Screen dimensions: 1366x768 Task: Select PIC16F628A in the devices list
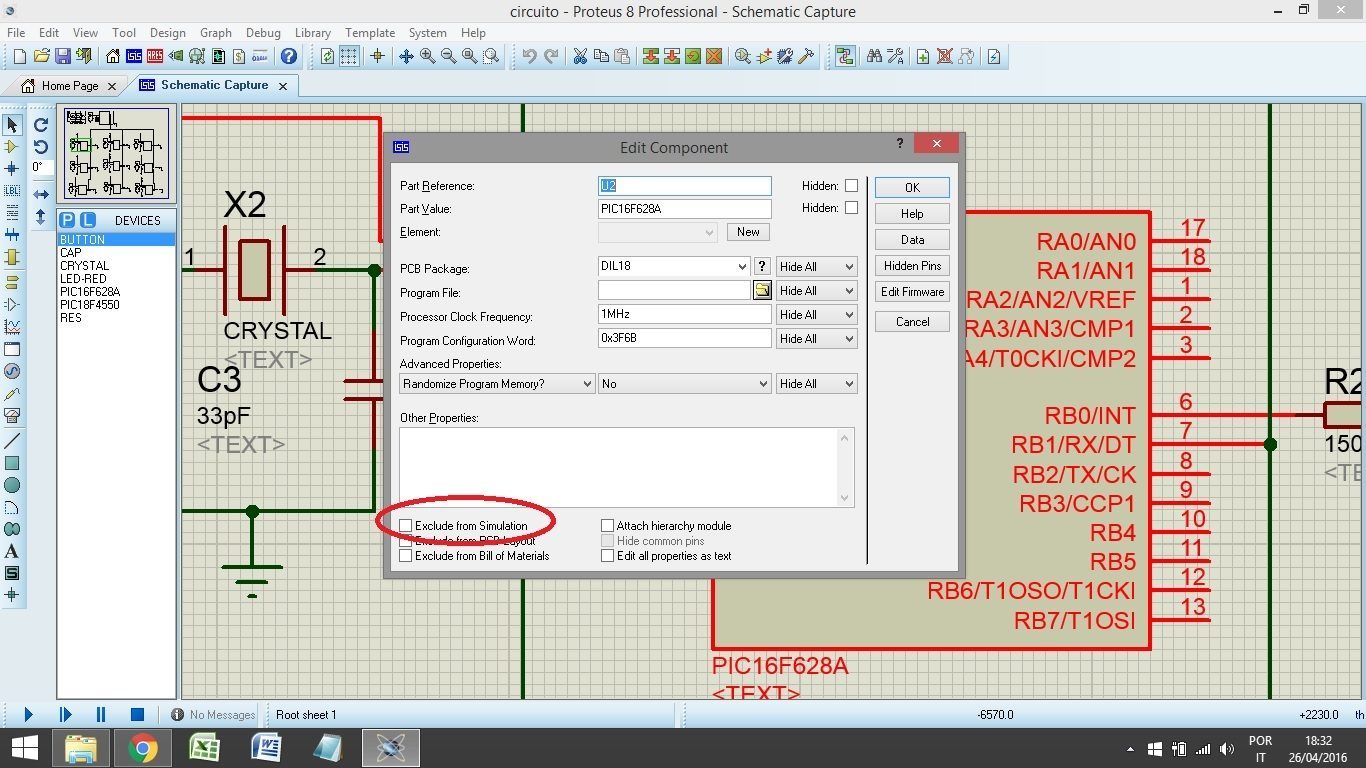click(x=89, y=292)
